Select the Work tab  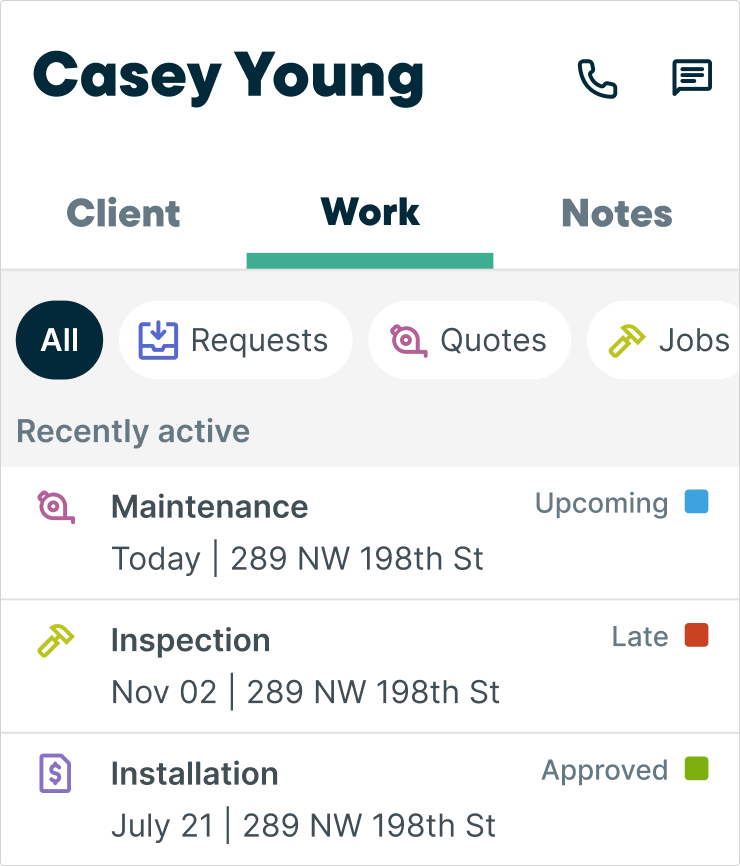[370, 213]
